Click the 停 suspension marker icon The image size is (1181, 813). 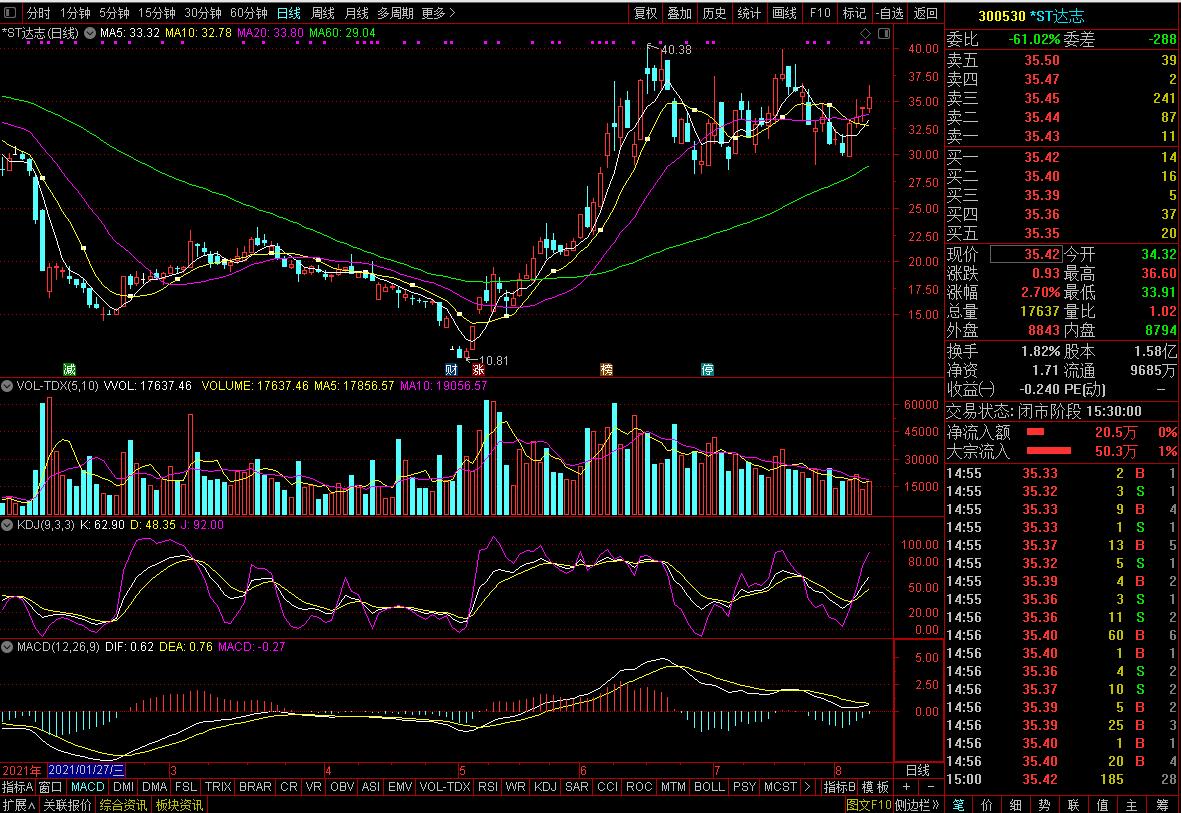[707, 369]
